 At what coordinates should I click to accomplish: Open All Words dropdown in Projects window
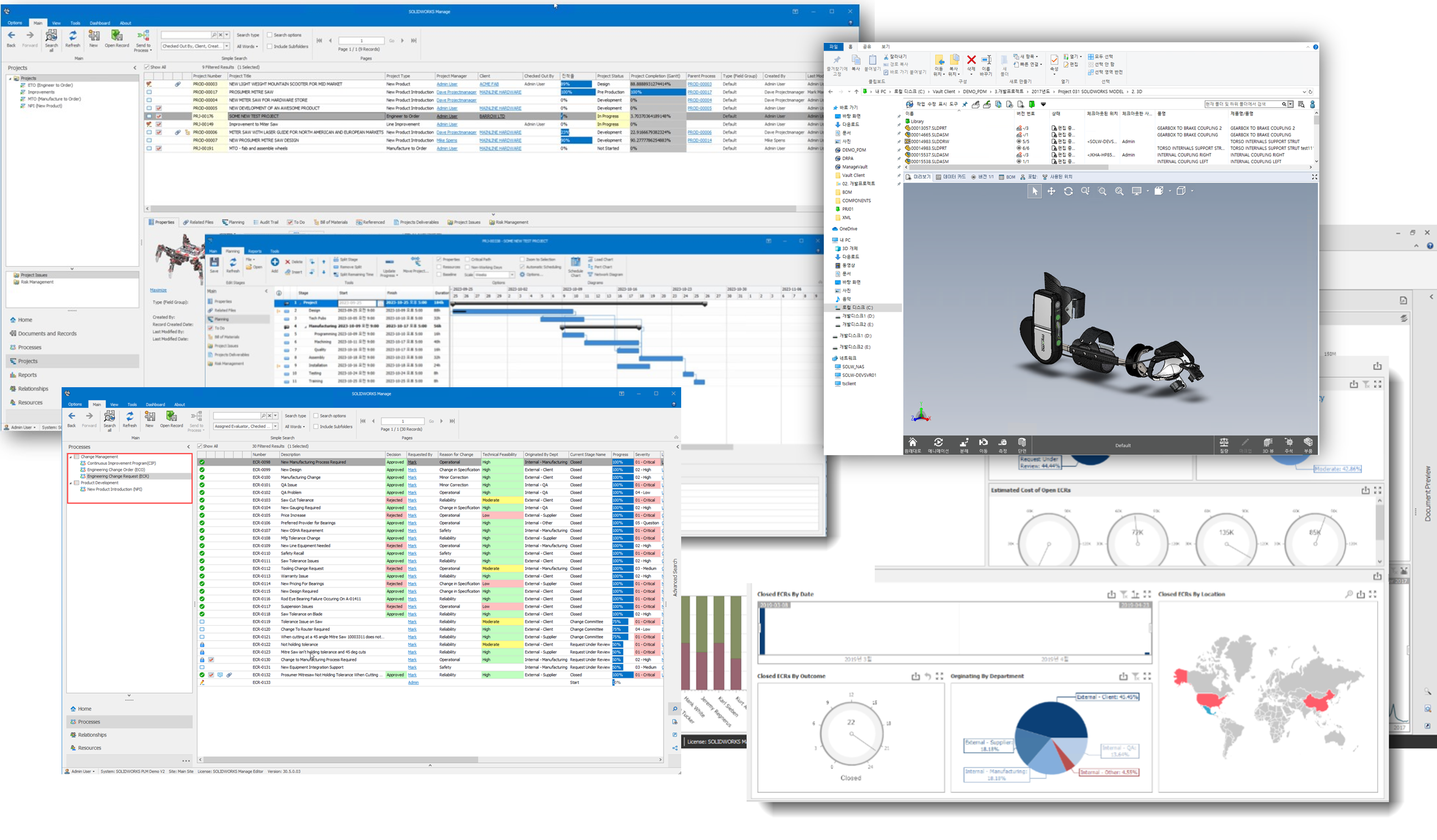(x=247, y=46)
